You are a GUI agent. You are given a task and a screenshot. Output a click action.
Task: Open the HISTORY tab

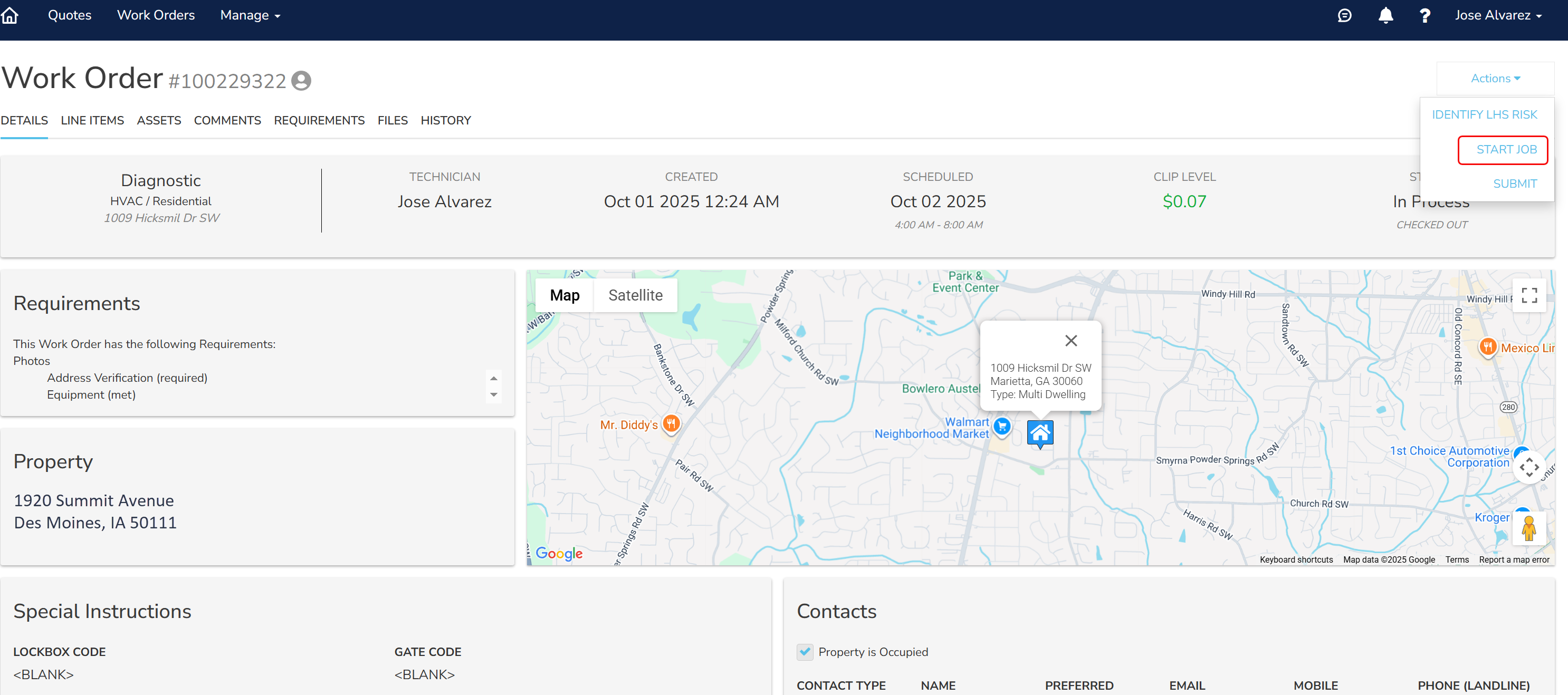click(x=446, y=121)
